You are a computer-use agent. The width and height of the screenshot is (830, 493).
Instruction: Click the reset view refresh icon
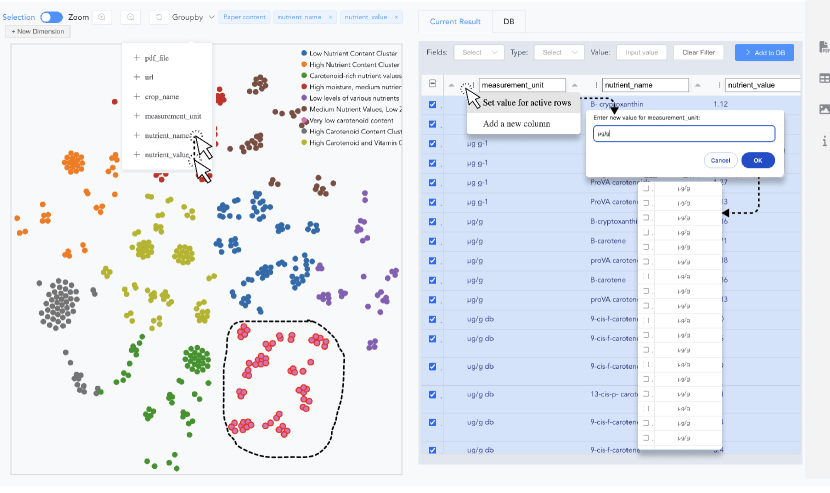click(159, 17)
